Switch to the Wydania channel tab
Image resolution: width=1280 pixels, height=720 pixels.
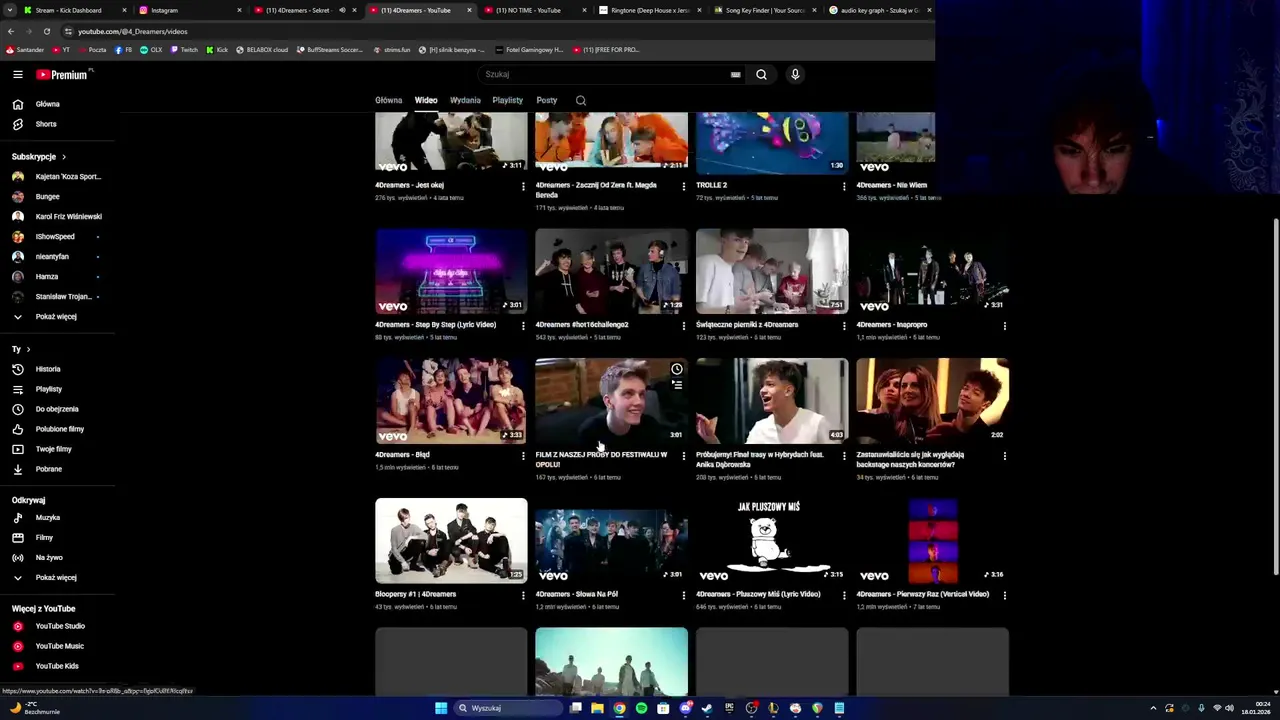[x=465, y=100]
